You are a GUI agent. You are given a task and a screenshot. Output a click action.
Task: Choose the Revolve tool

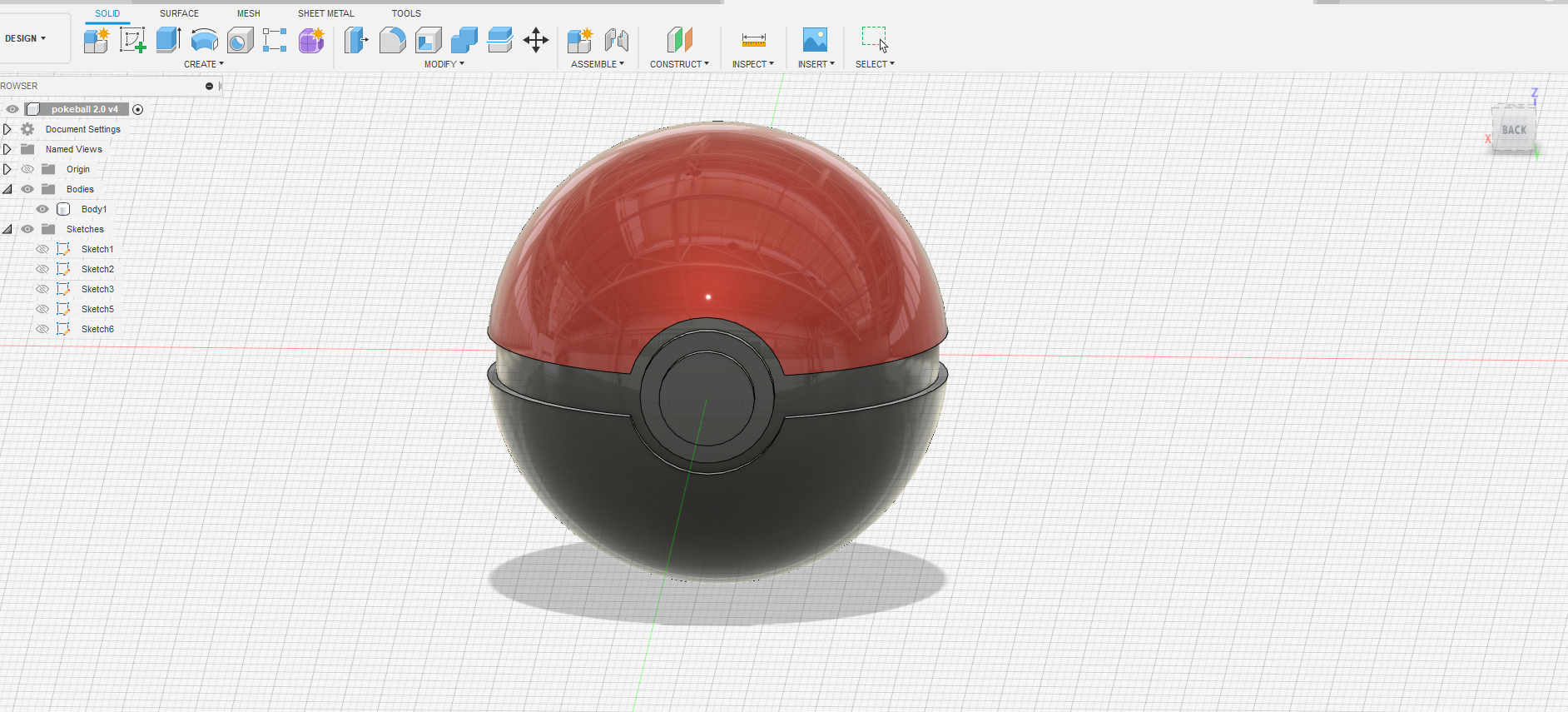[x=204, y=40]
